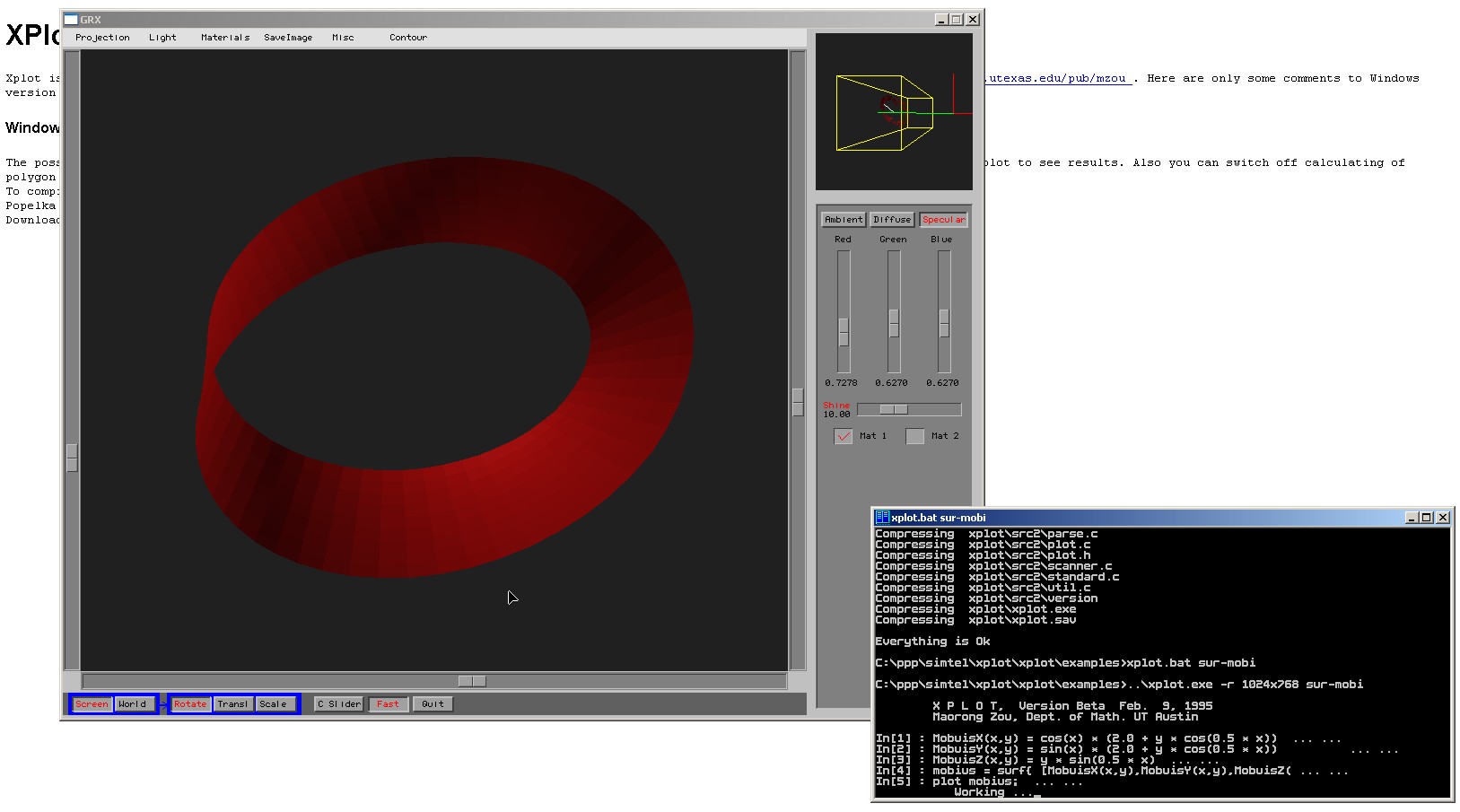Screen dimensions: 1460x812
Task: Switch to World coordinate mode
Action: pos(133,704)
